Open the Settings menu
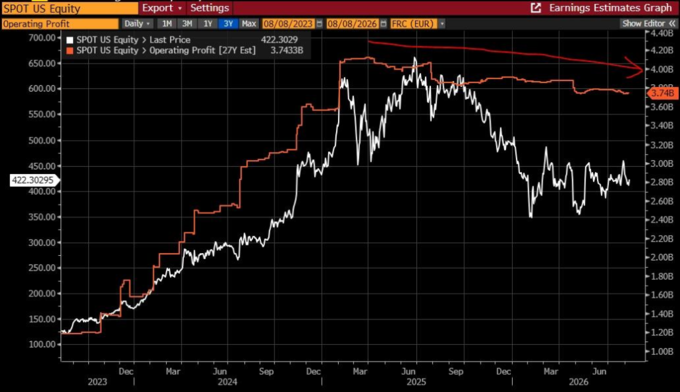Image resolution: width=680 pixels, height=392 pixels. [x=209, y=8]
